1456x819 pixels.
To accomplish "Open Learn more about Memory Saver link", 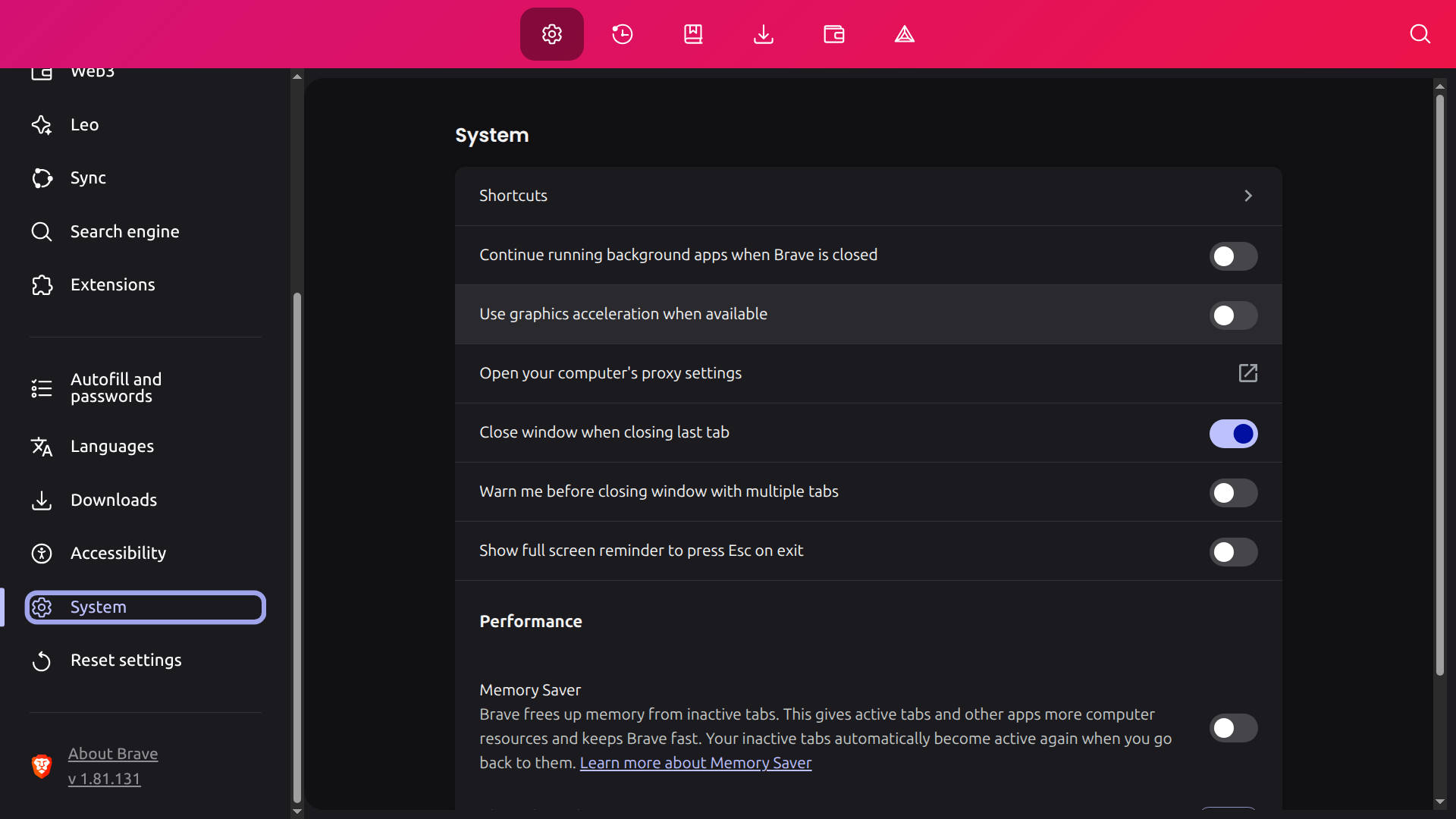I will click(x=695, y=763).
